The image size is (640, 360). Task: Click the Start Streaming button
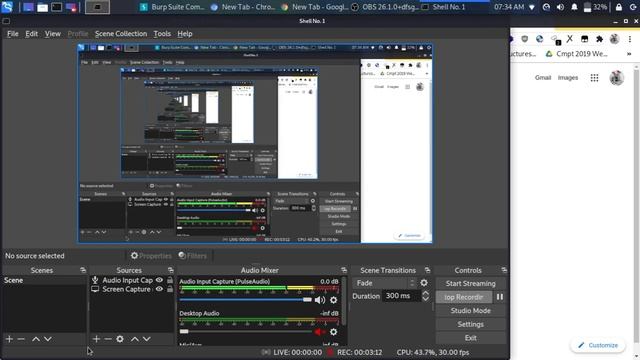(x=470, y=283)
